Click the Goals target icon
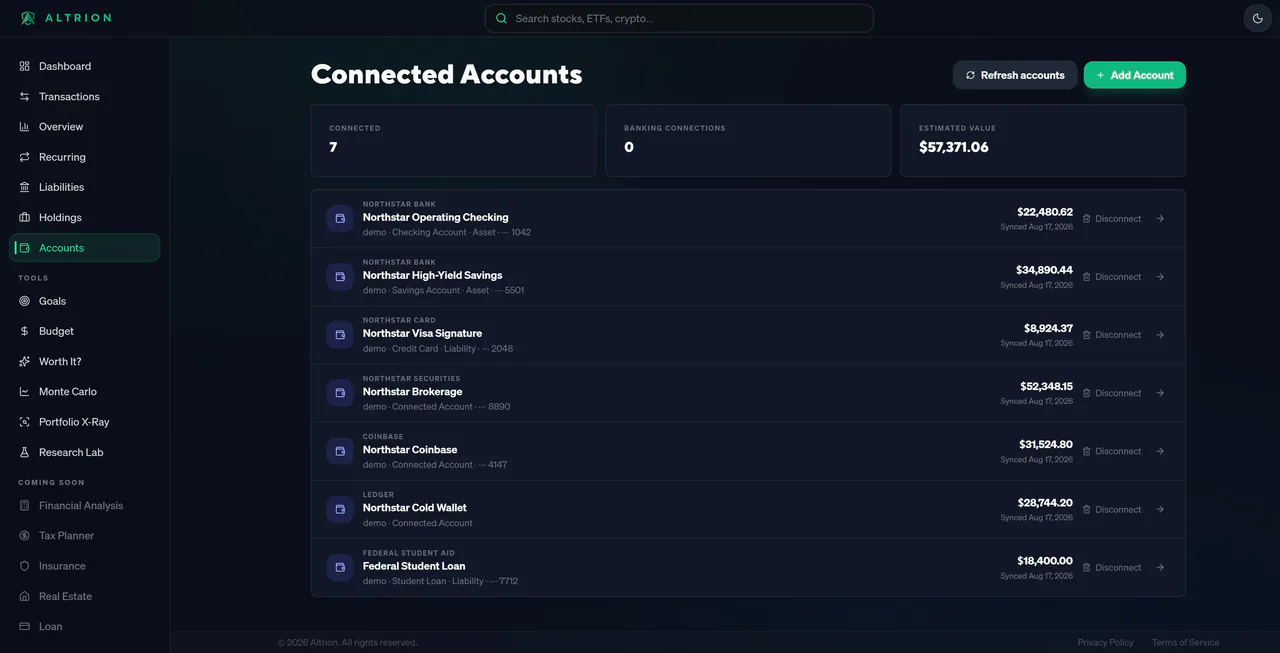Image resolution: width=1280 pixels, height=653 pixels. pyautogui.click(x=25, y=301)
